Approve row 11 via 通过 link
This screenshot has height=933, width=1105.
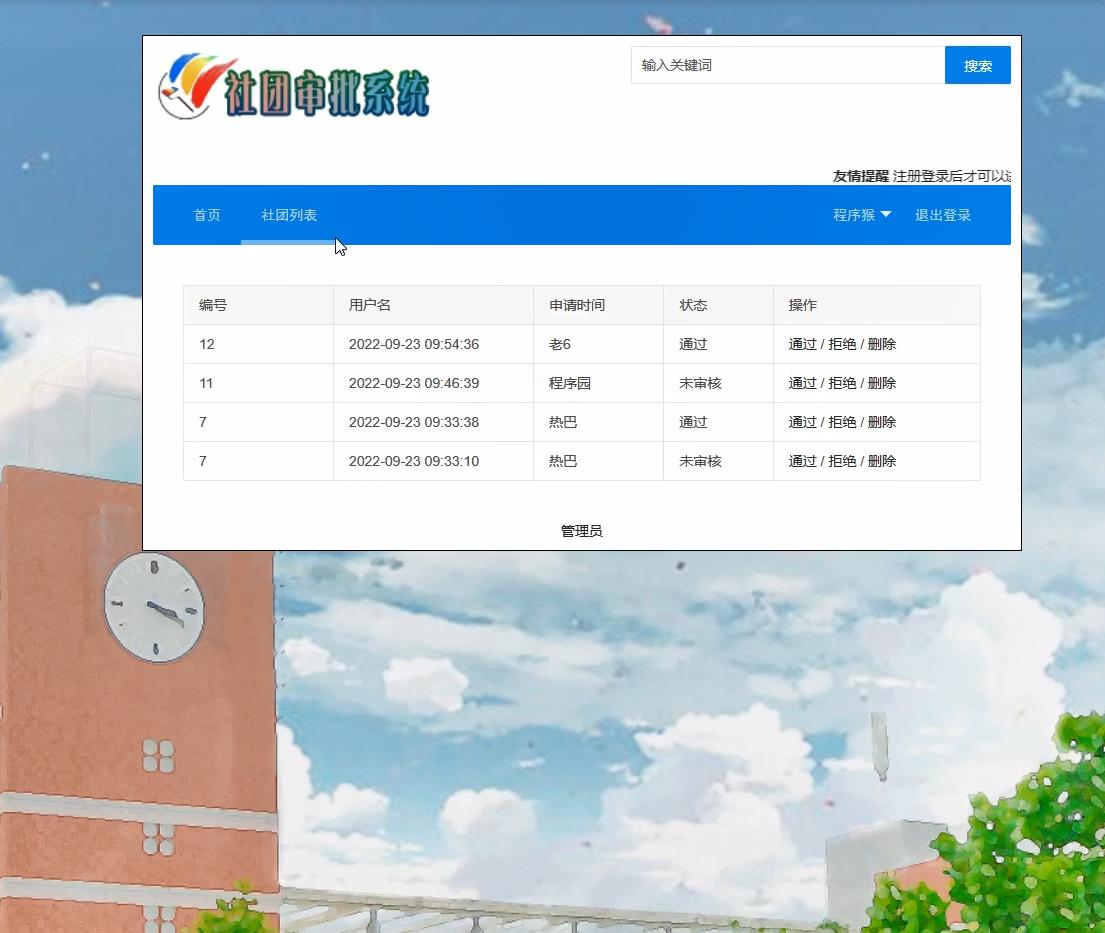pyautogui.click(x=802, y=383)
